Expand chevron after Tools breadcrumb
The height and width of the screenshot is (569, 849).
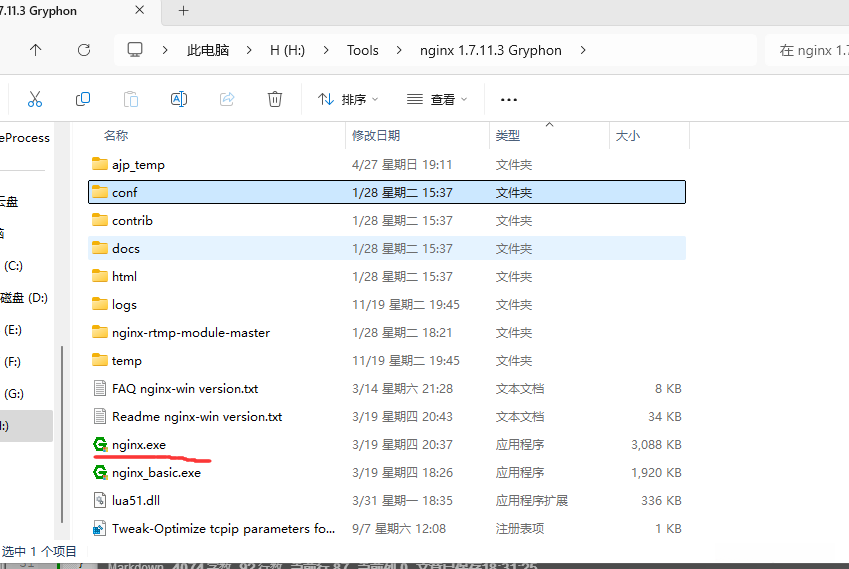[x=399, y=50]
